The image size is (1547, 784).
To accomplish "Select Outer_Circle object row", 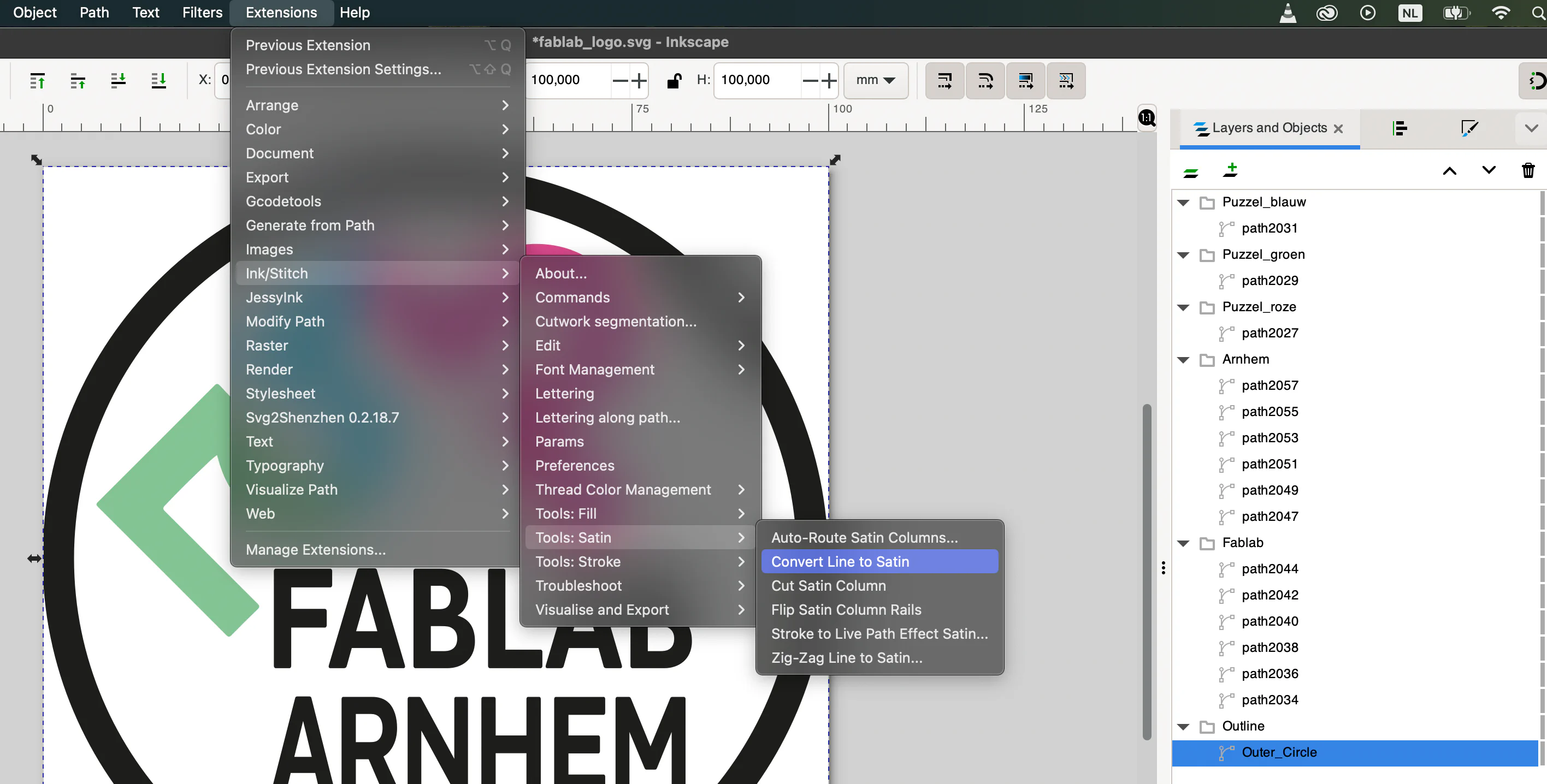I will coord(1355,752).
